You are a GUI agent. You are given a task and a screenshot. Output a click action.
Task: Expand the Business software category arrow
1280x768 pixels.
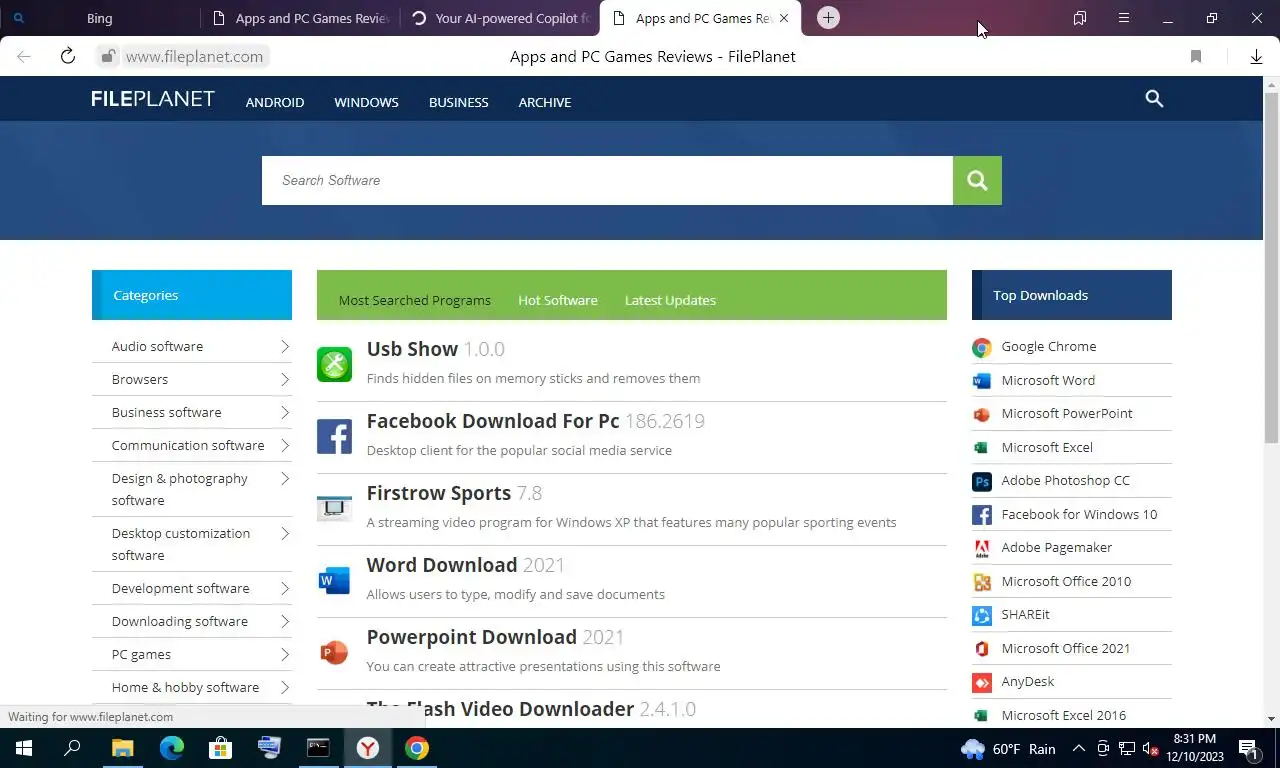tap(285, 412)
